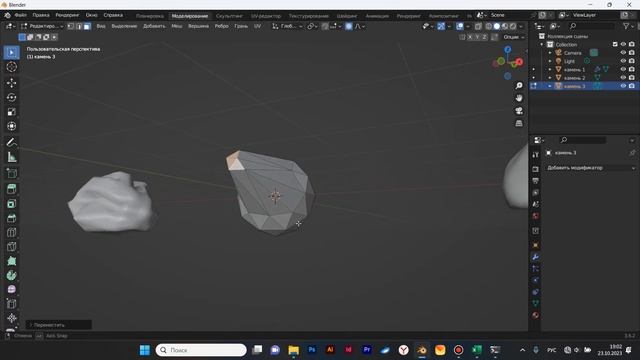Screen dimensions: 640x360
Task: Switch to the UV-редактор workspace tab
Action: [x=266, y=16]
